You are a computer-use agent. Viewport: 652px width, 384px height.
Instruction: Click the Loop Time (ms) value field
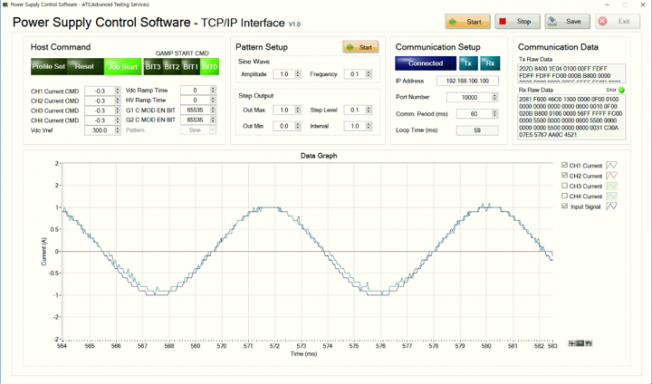[477, 130]
